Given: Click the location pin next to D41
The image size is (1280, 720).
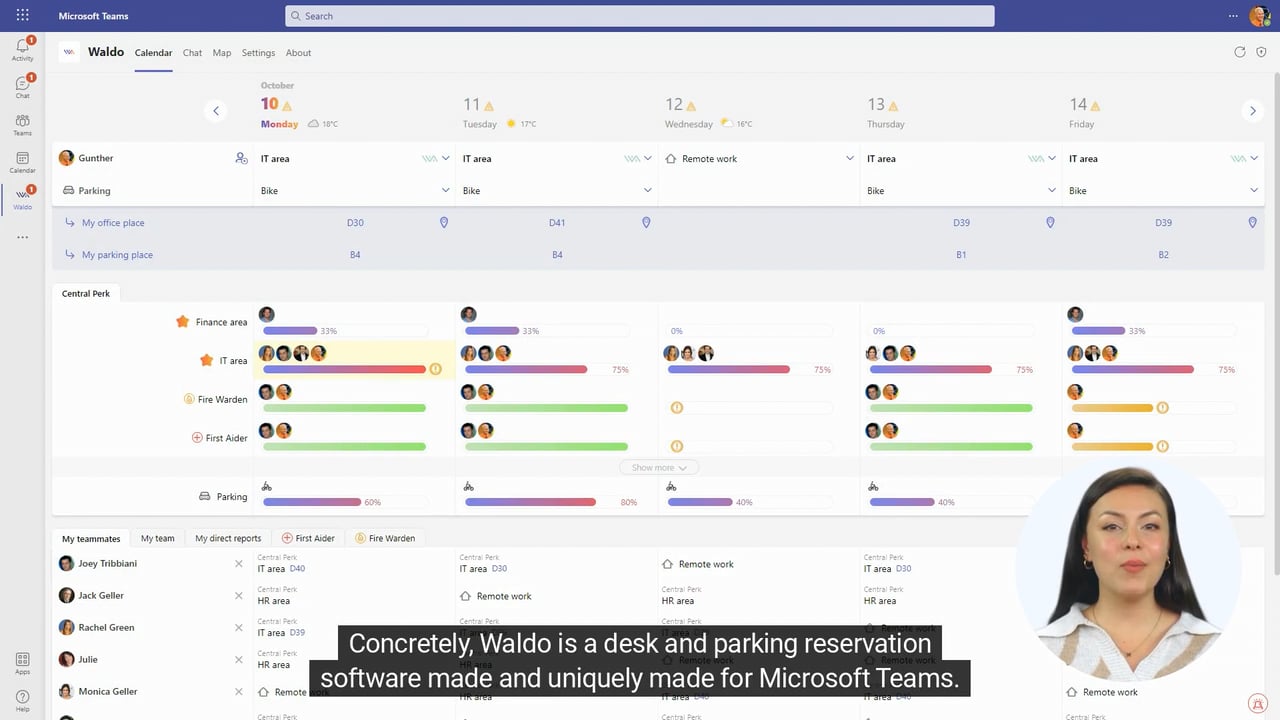Looking at the screenshot, I should pyautogui.click(x=646, y=223).
